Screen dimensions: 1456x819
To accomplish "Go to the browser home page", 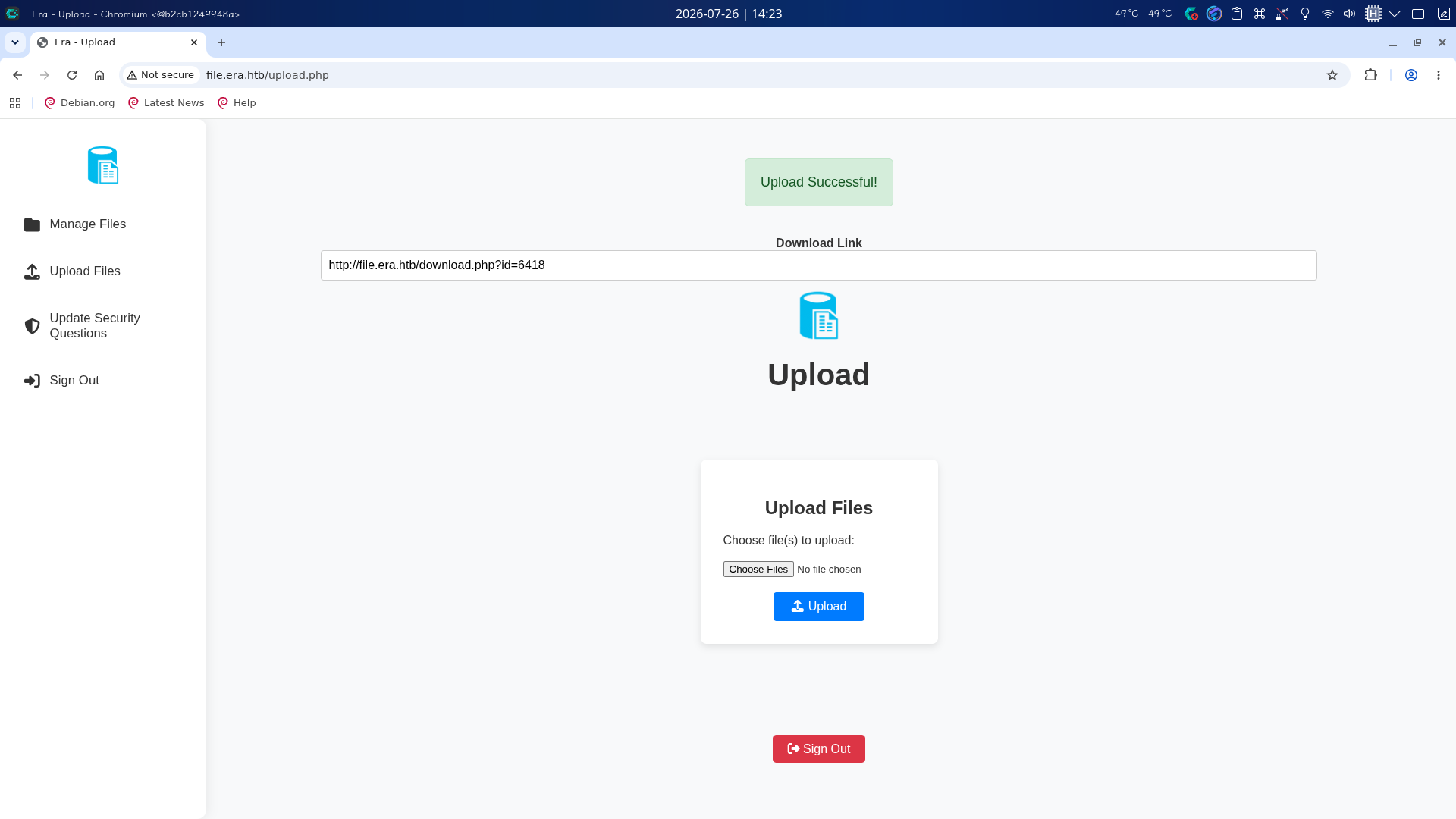I will (99, 75).
